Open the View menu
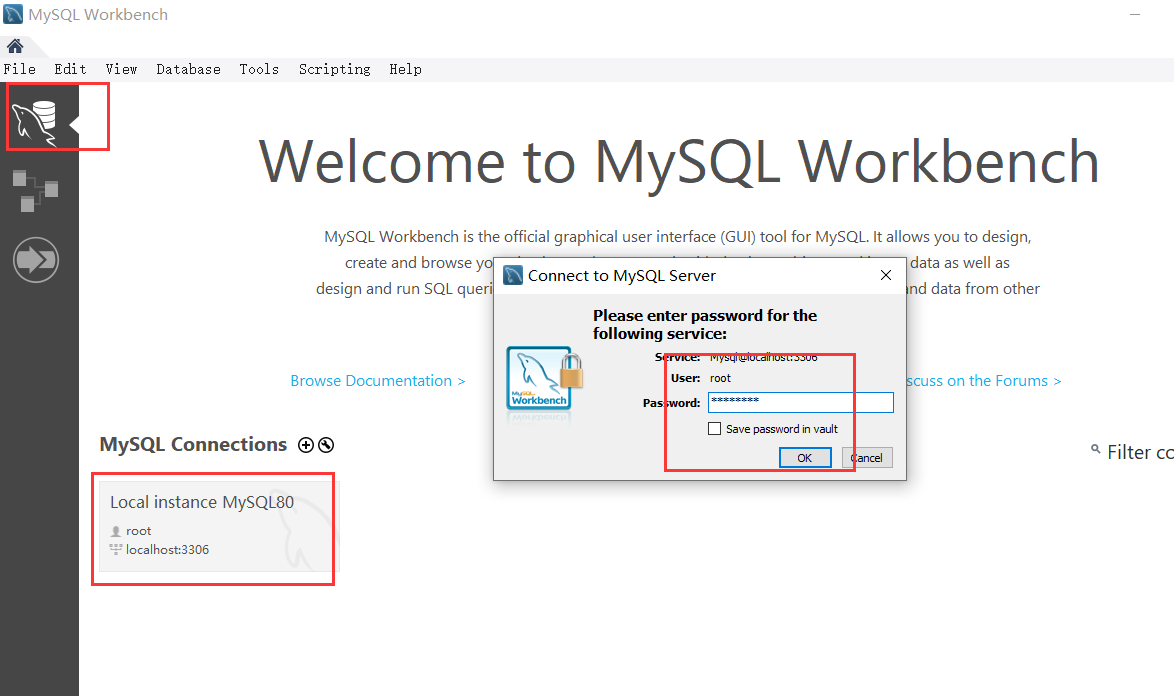1174x696 pixels. click(x=121, y=69)
